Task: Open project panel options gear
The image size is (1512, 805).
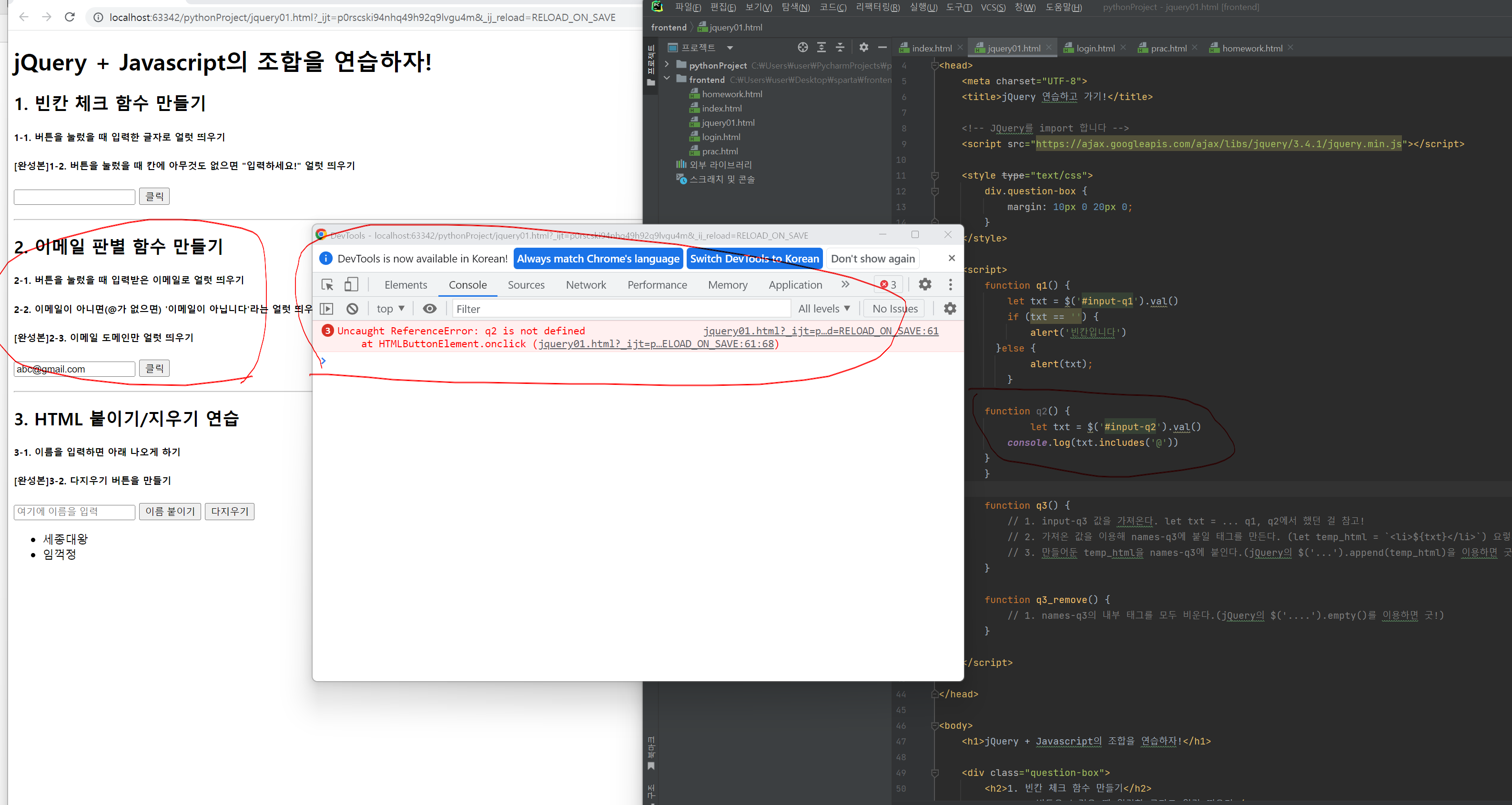Action: (x=863, y=48)
